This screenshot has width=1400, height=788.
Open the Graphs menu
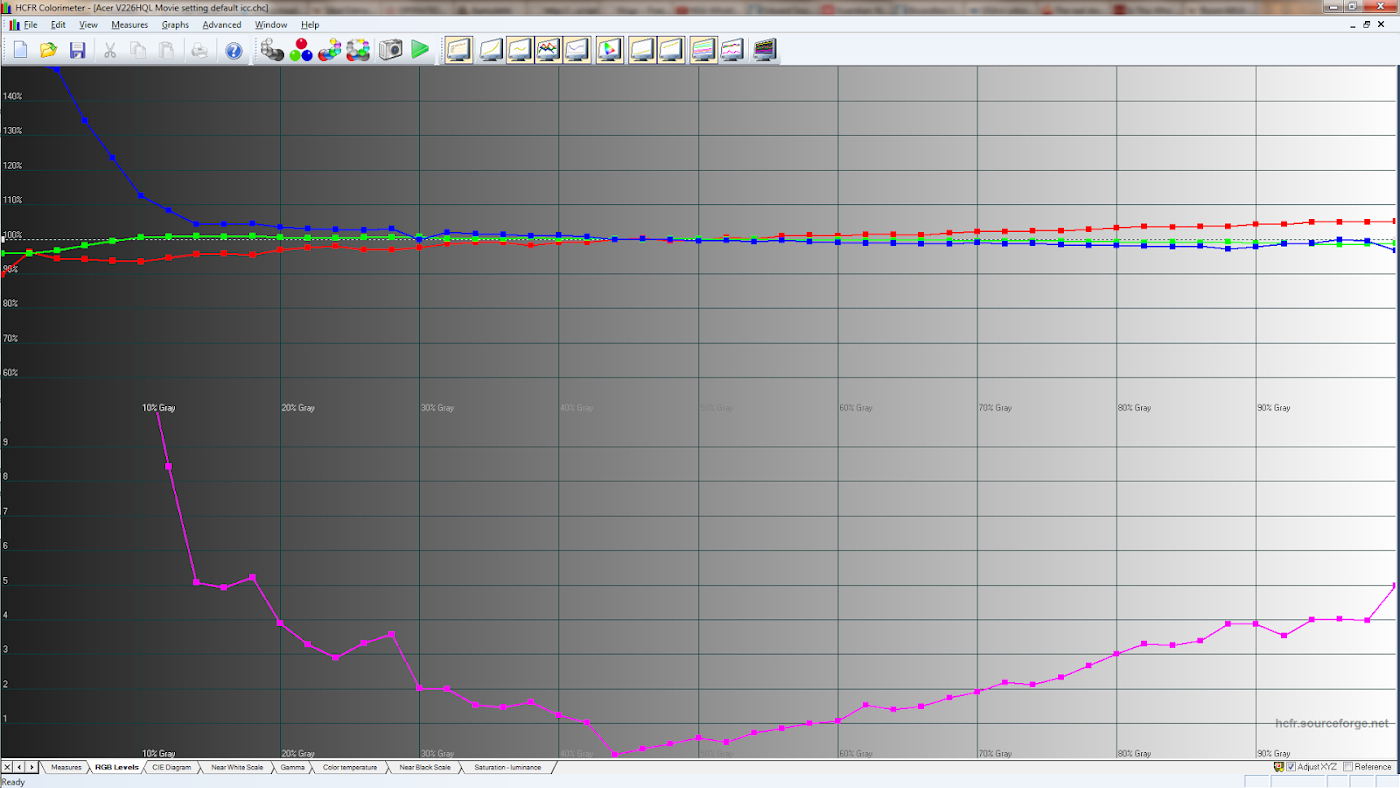(175, 25)
